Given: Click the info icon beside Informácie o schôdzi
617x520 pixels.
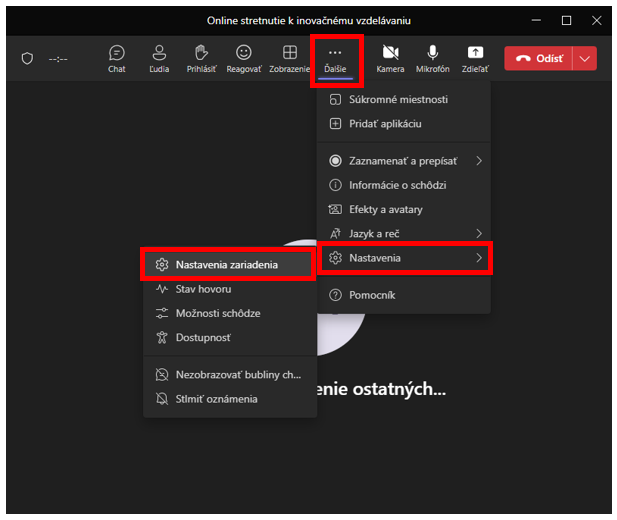Looking at the screenshot, I should tap(335, 185).
